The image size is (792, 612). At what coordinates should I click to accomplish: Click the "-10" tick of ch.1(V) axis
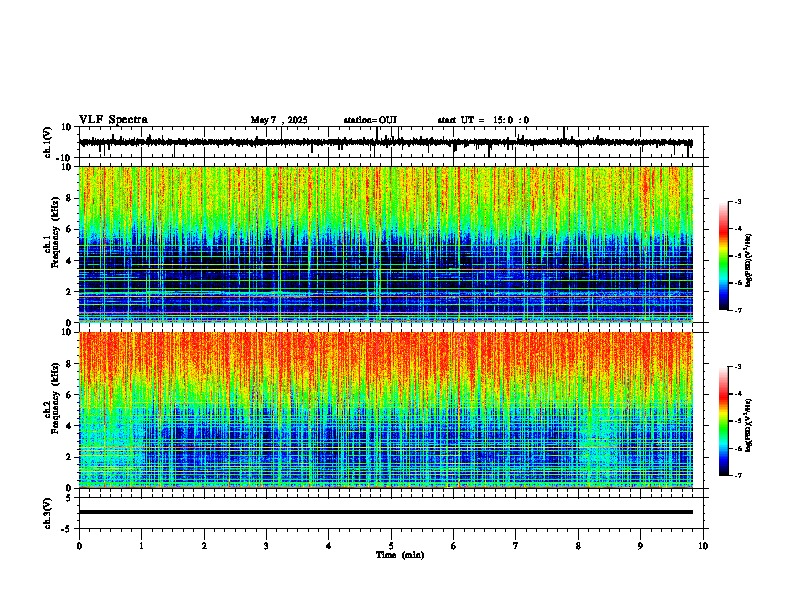65,158
